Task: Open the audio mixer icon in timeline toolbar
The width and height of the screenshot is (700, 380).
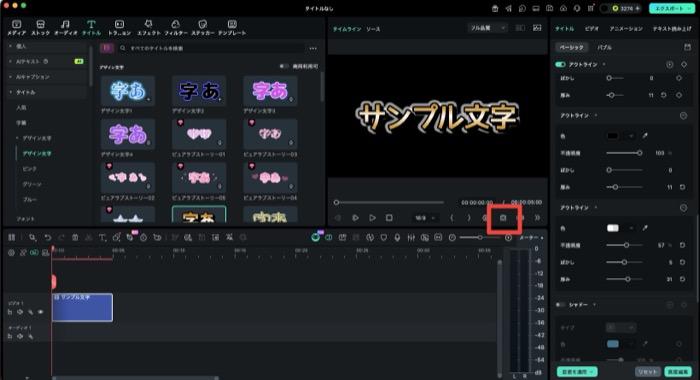Action: (411, 238)
